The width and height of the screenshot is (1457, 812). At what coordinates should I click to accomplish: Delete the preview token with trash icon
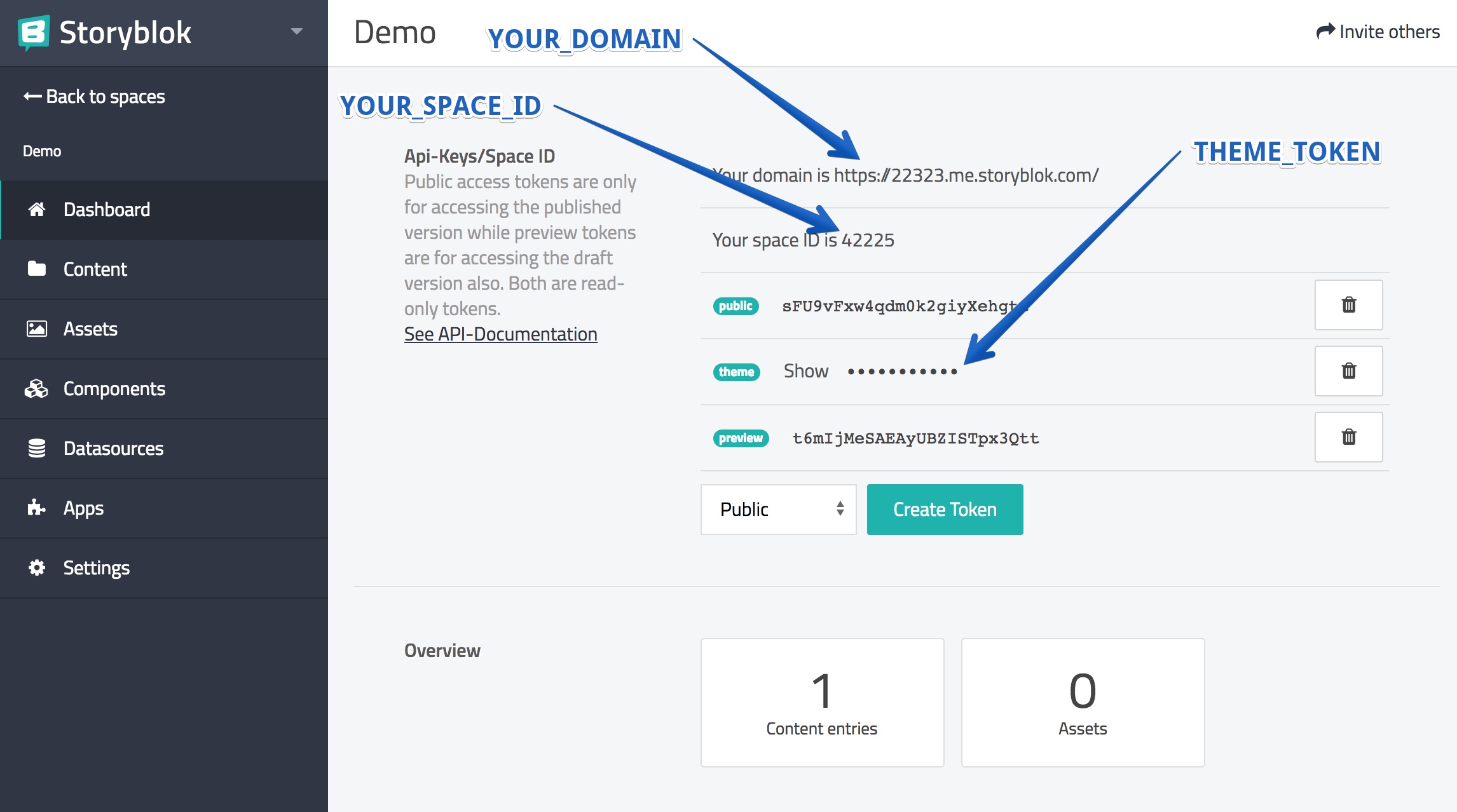point(1348,437)
